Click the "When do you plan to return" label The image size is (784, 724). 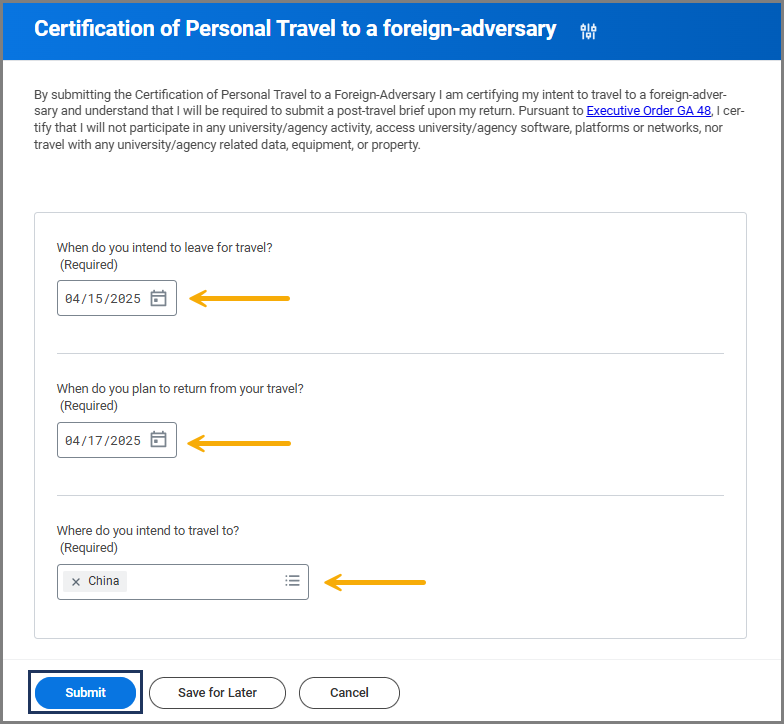click(x=180, y=389)
